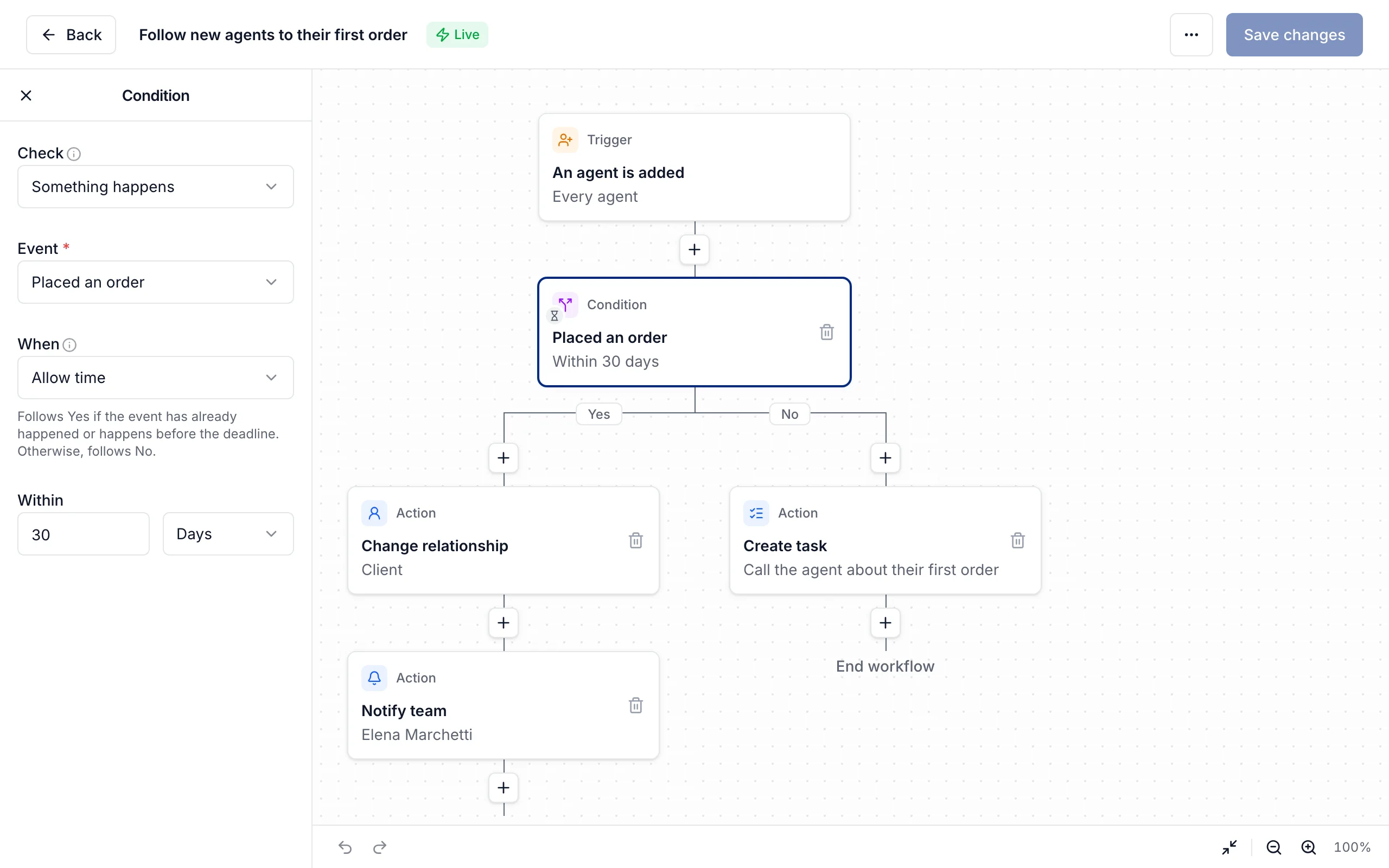The width and height of the screenshot is (1389, 868).
Task: Delete the Create task action
Action: pos(1017,540)
